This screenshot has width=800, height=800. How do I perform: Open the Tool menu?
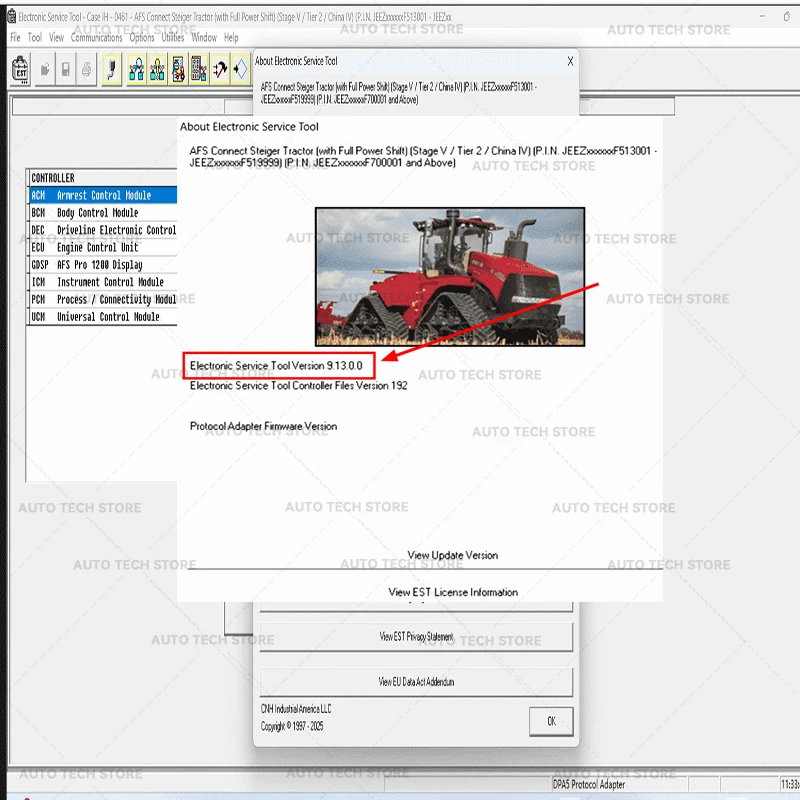[x=35, y=37]
